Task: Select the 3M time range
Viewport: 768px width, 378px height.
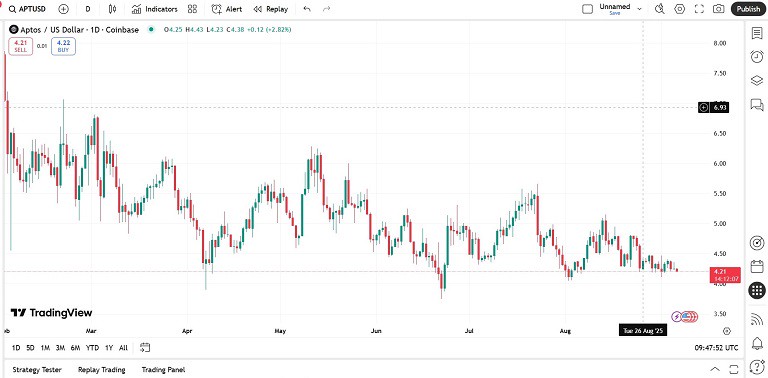Action: pos(60,348)
